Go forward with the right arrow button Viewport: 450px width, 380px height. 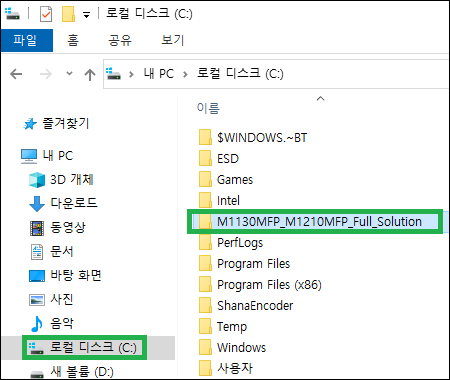click(x=46, y=74)
